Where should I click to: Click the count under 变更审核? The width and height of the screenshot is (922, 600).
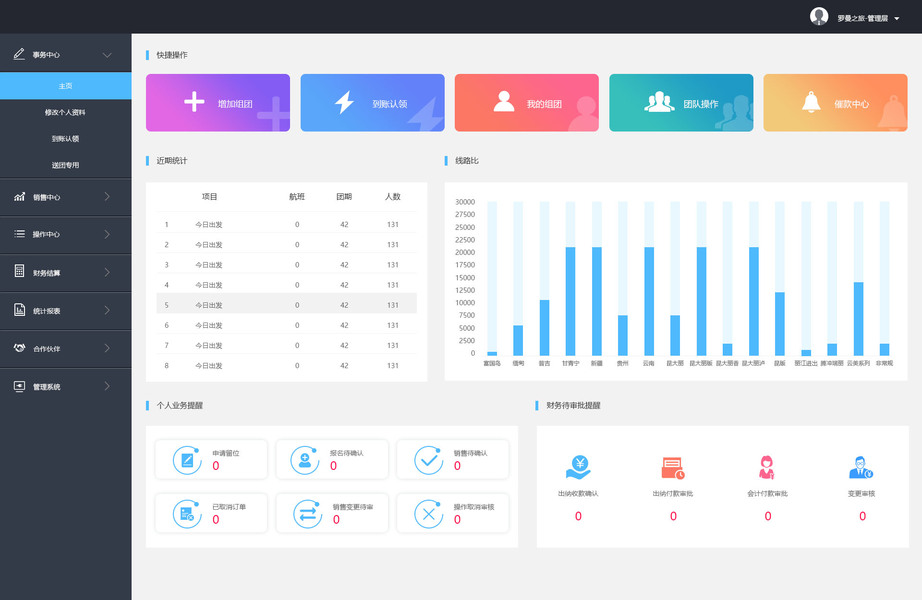[x=862, y=516]
